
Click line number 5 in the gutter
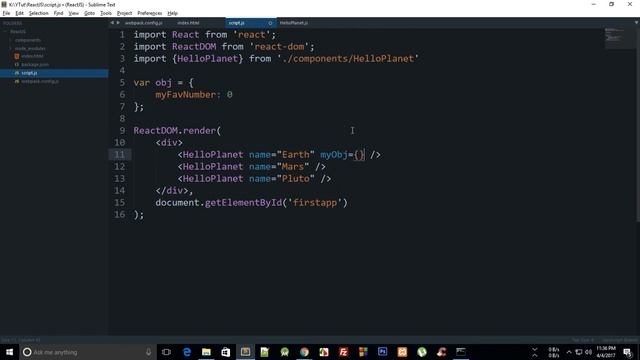click(122, 82)
